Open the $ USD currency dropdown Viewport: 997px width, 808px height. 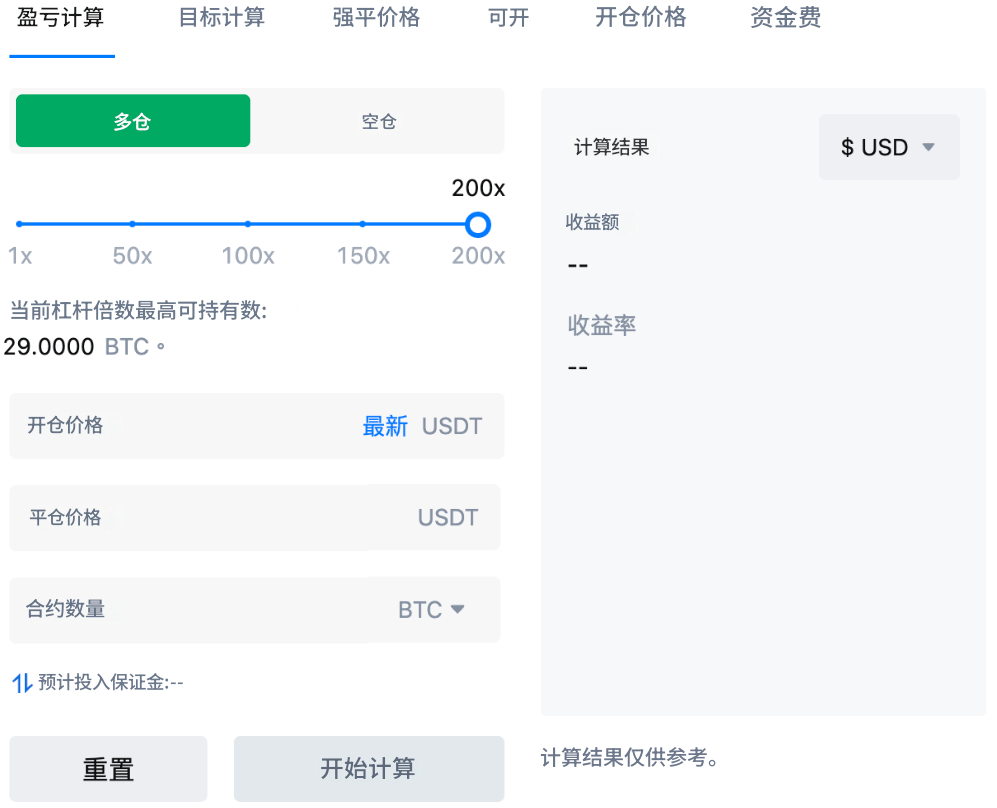(x=888, y=147)
